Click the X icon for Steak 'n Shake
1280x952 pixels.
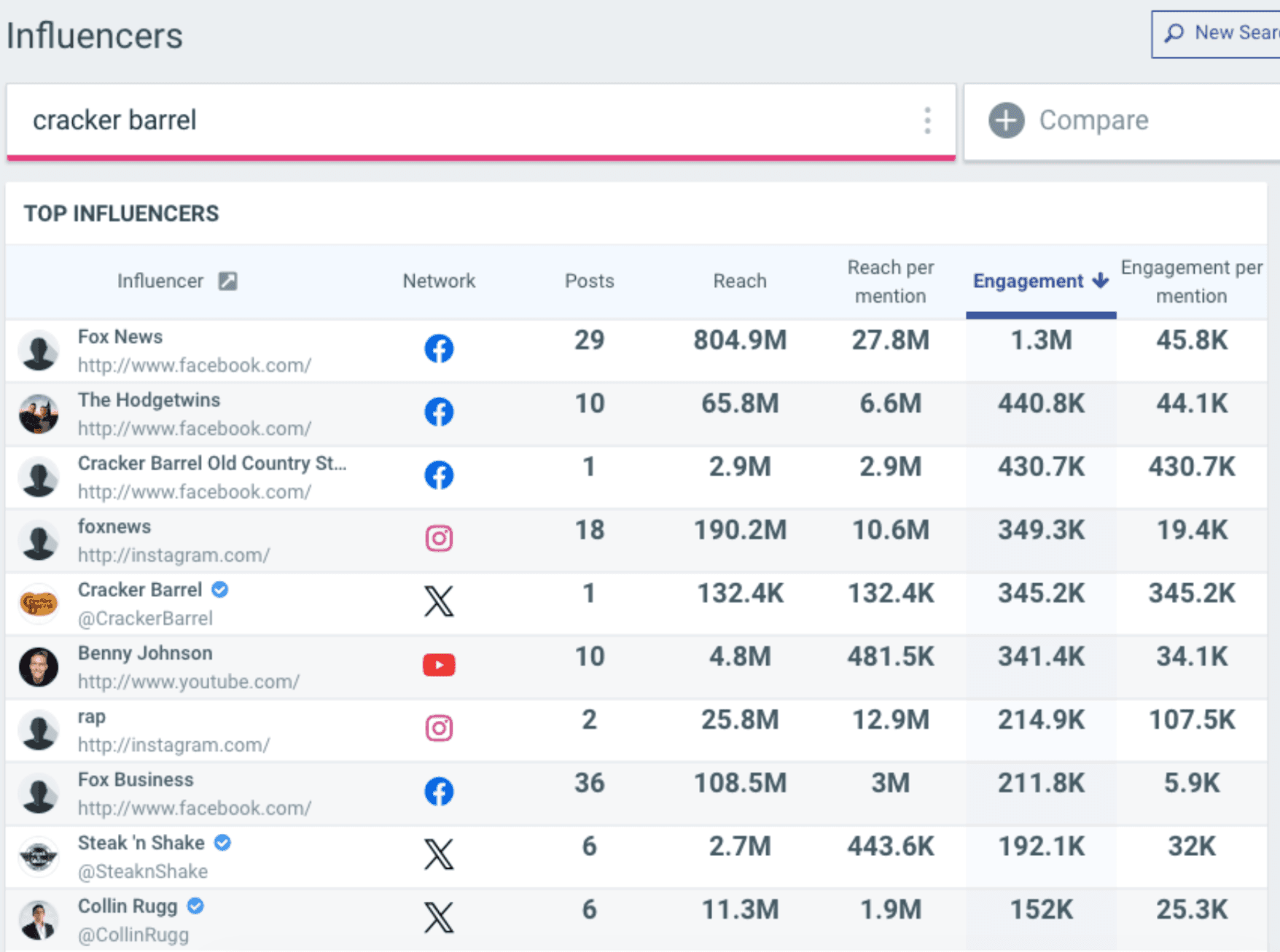tap(439, 855)
